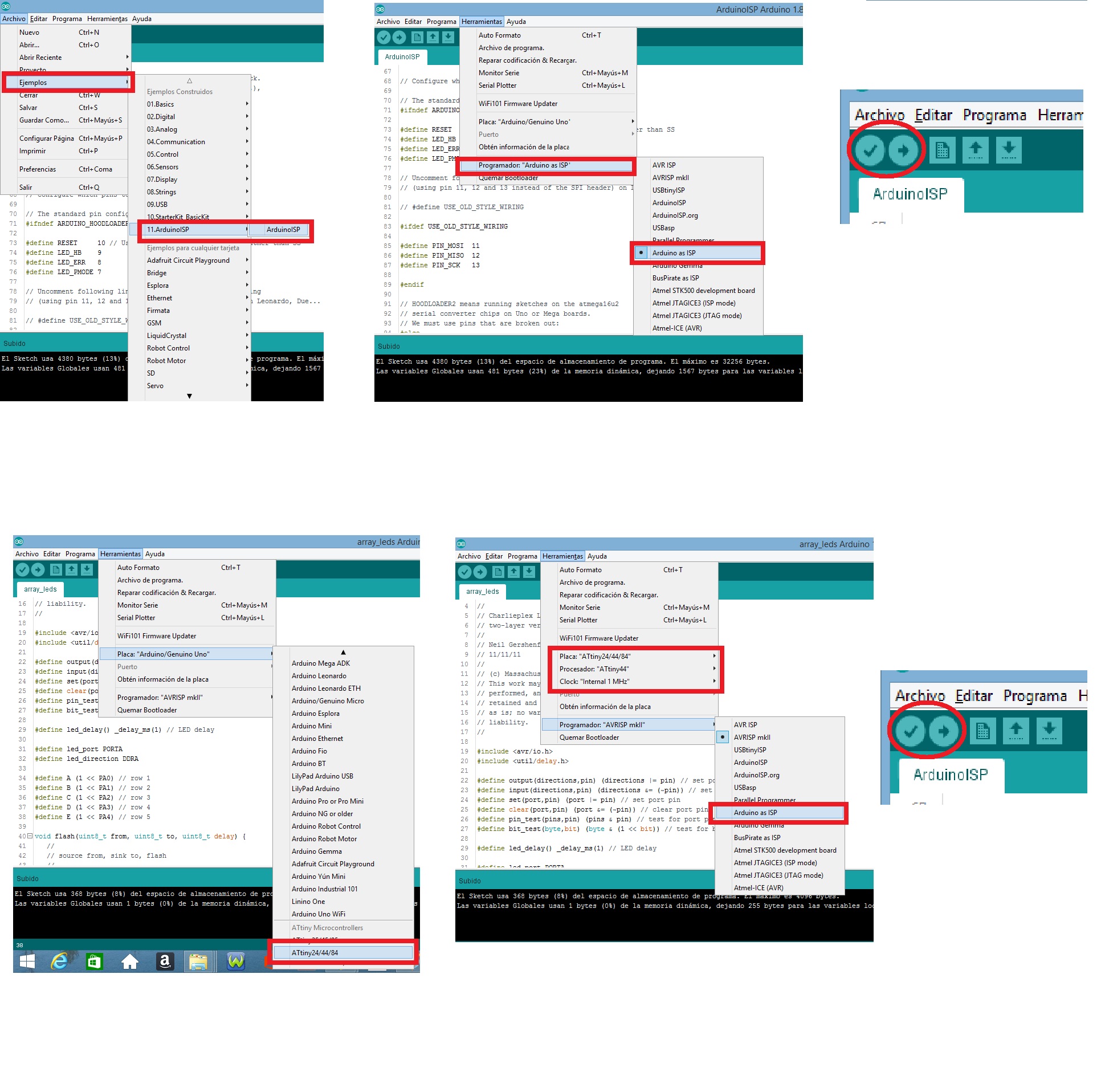1101x1092 pixels.
Task: Click Verify in array_leds window with ATtiny44 settings
Action: click(x=465, y=572)
